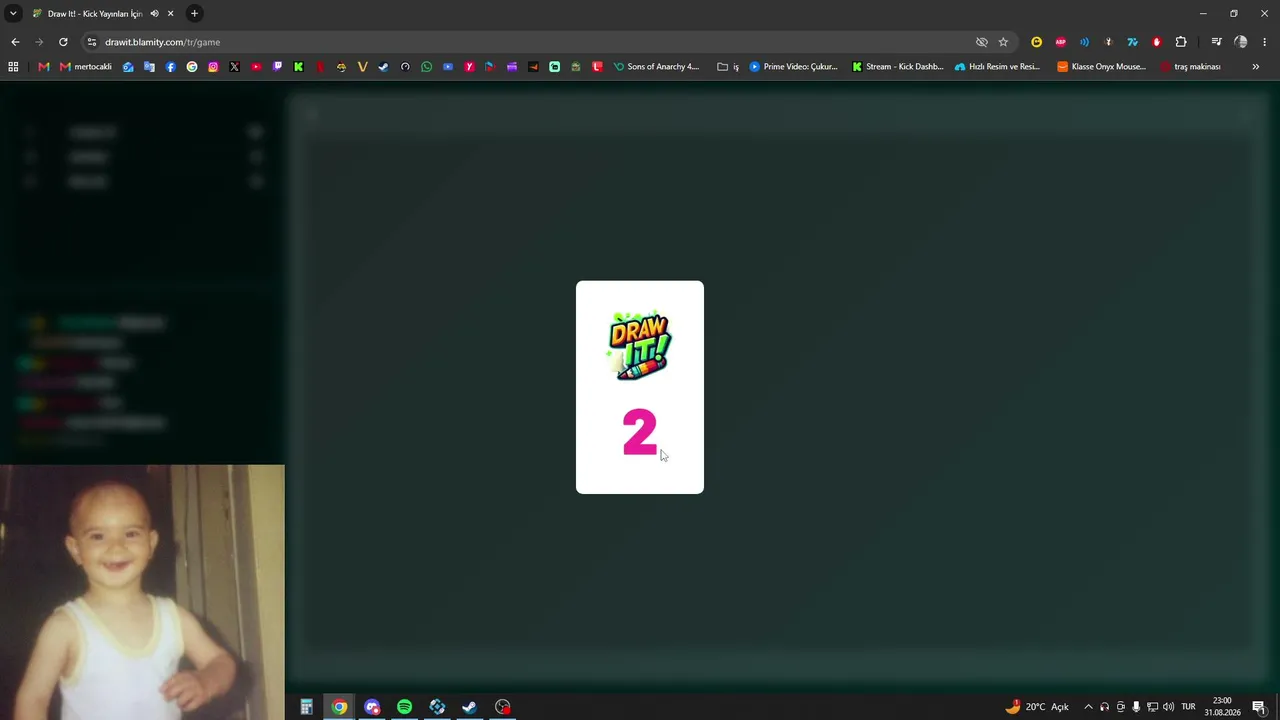Open the yellow smiley extension
The width and height of the screenshot is (1280, 720).
1036,42
